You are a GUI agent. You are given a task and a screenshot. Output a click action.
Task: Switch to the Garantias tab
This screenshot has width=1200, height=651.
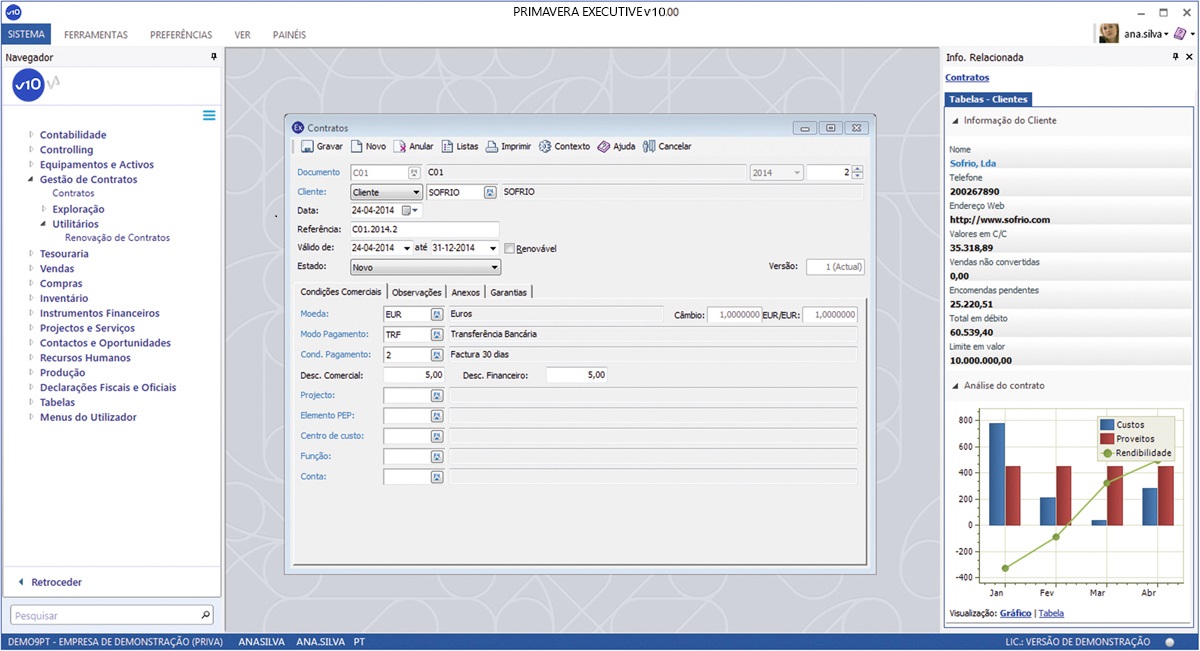(509, 292)
